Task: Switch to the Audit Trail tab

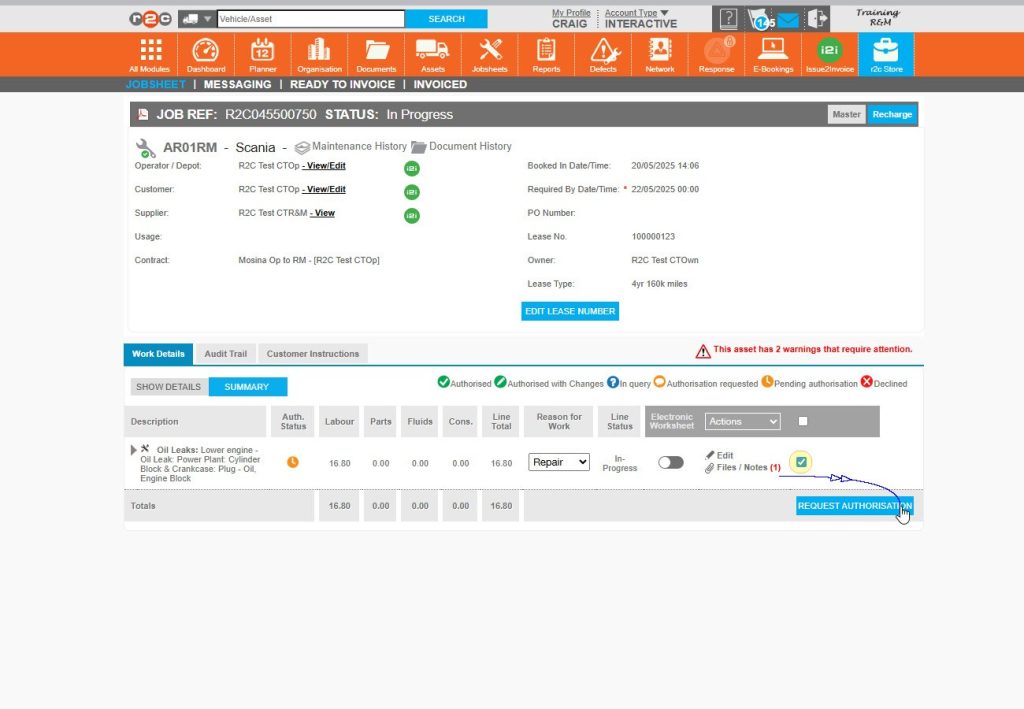Action: click(224, 353)
